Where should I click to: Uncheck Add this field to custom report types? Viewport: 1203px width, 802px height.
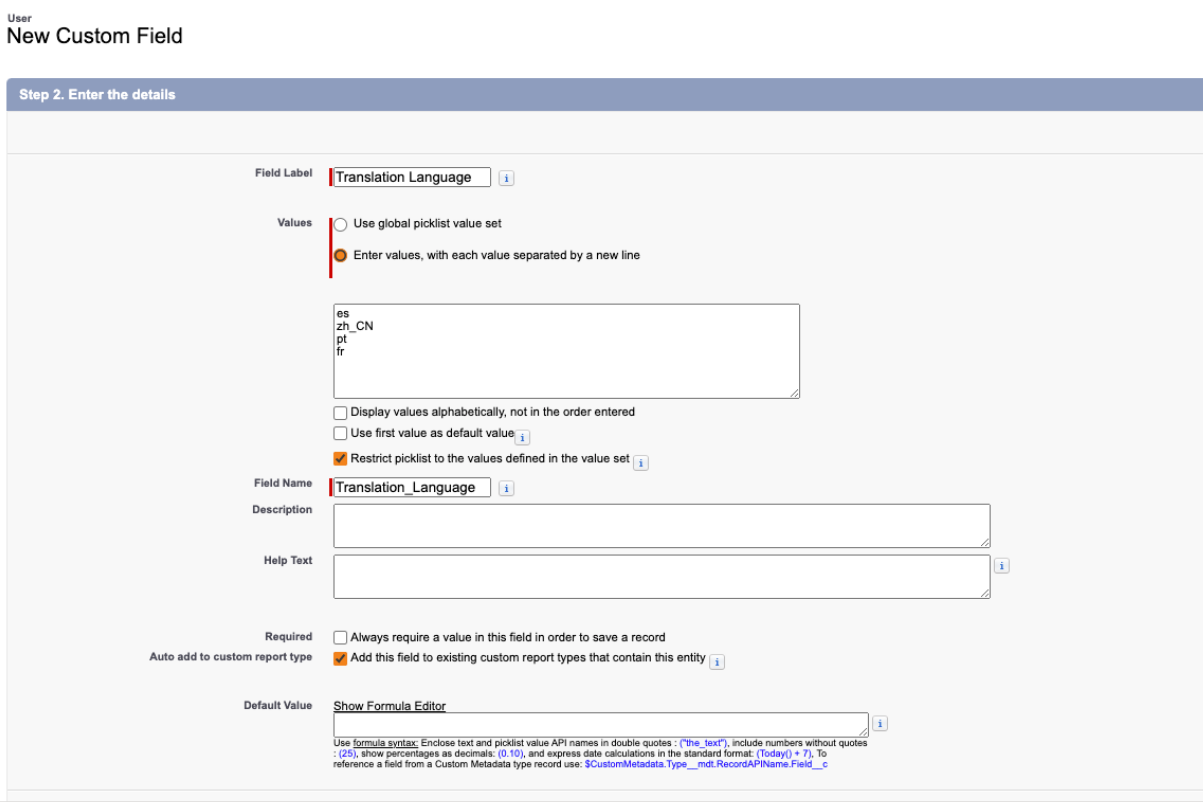click(x=340, y=658)
